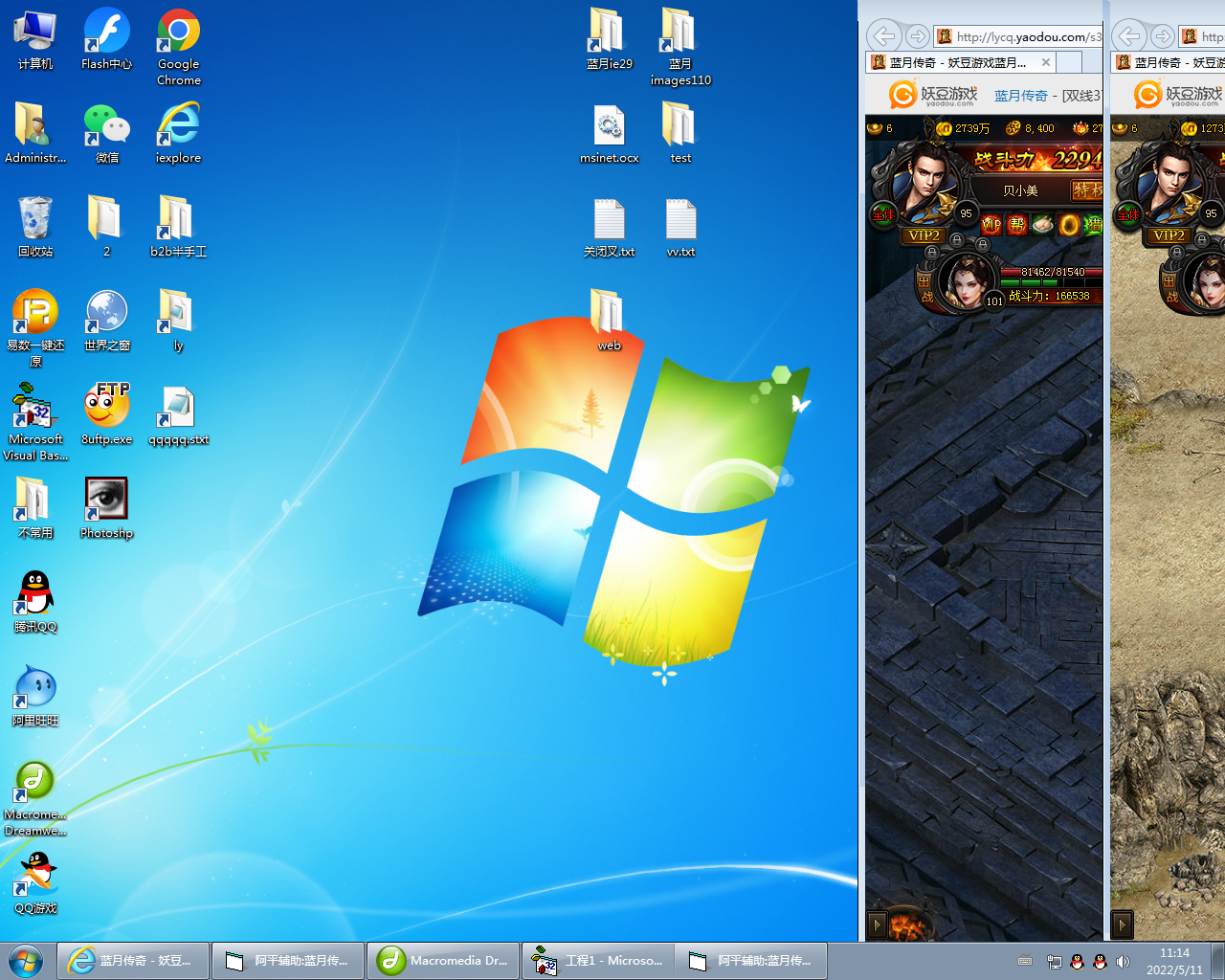Select the iexplore desktop shortcut
This screenshot has height=980, width=1225.
click(179, 134)
